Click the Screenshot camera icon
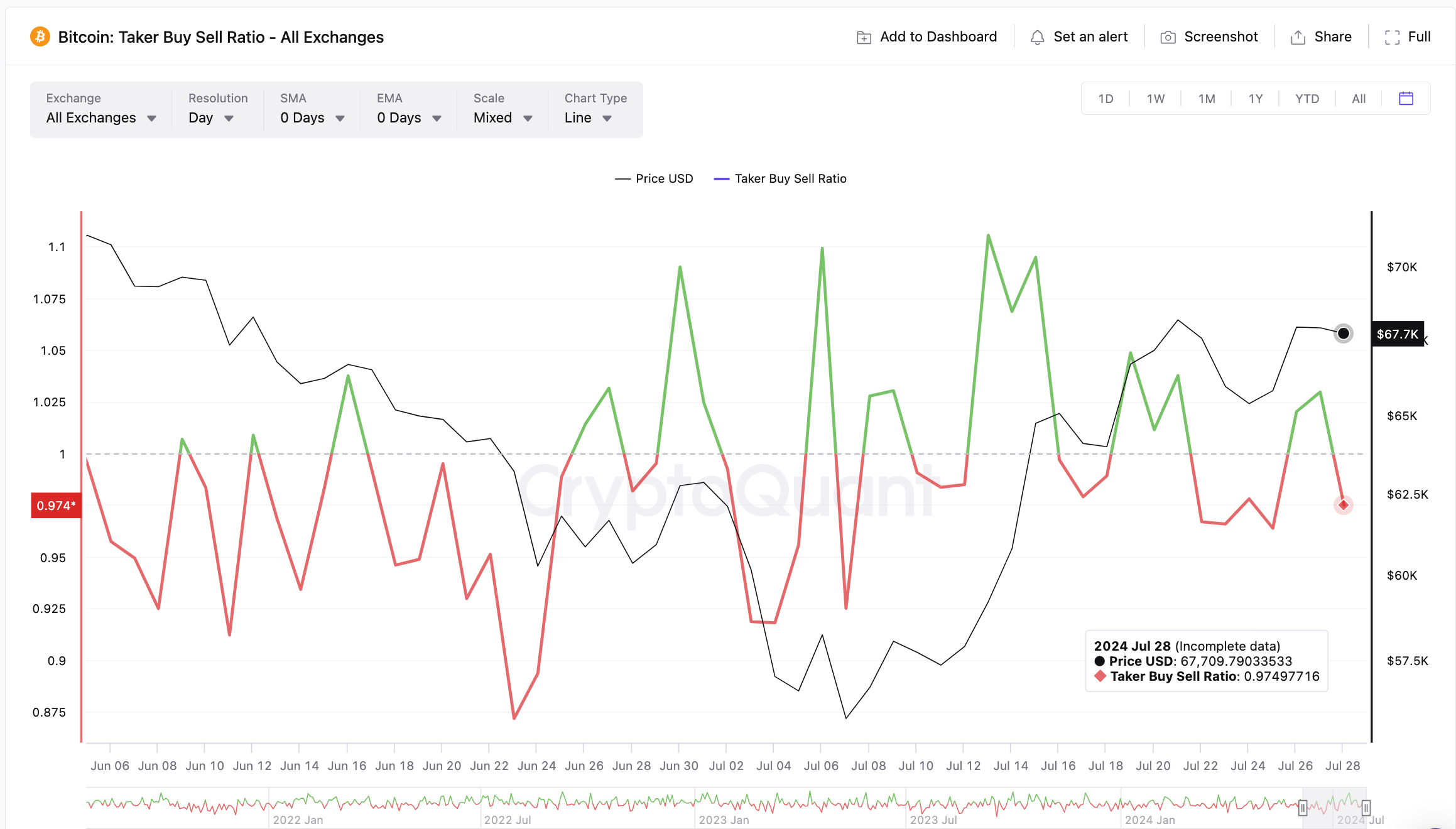 pos(1168,38)
